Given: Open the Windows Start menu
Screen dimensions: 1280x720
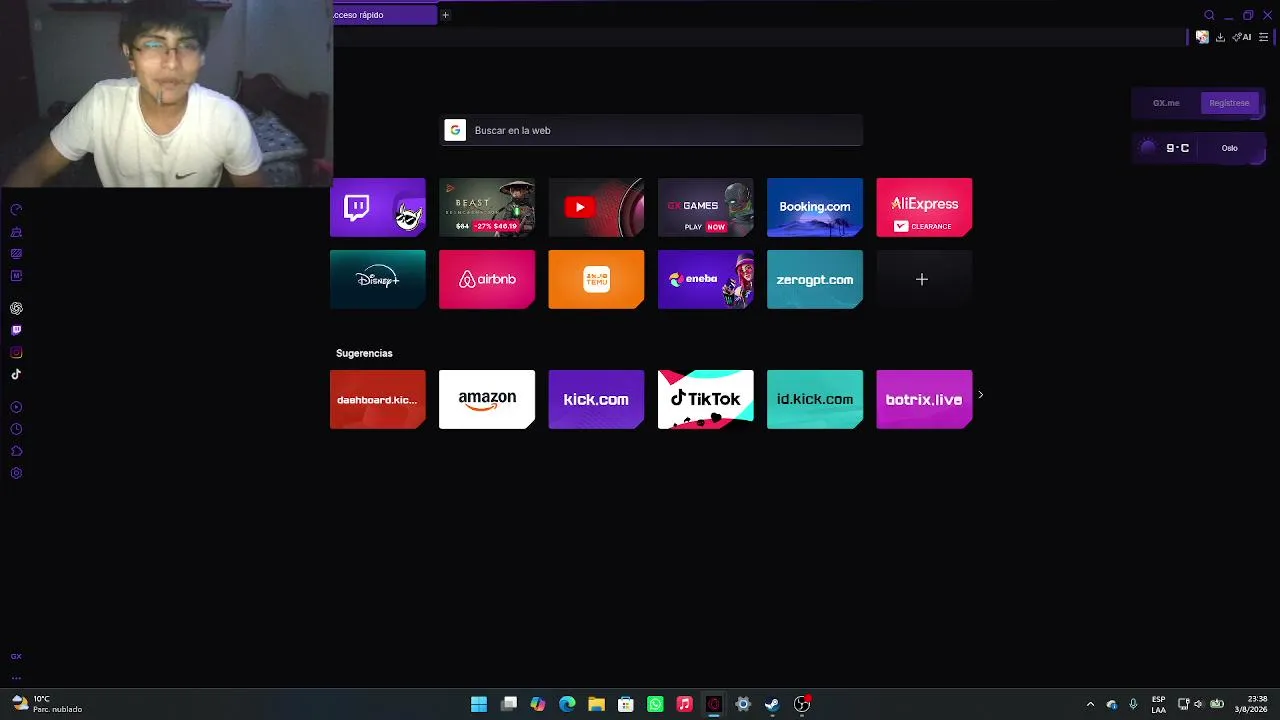Looking at the screenshot, I should 479,704.
